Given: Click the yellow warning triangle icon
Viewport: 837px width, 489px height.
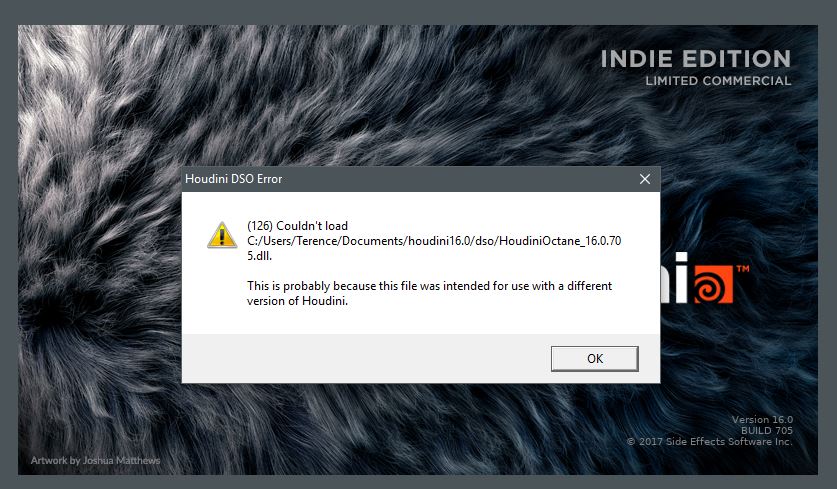Looking at the screenshot, I should coord(222,235).
